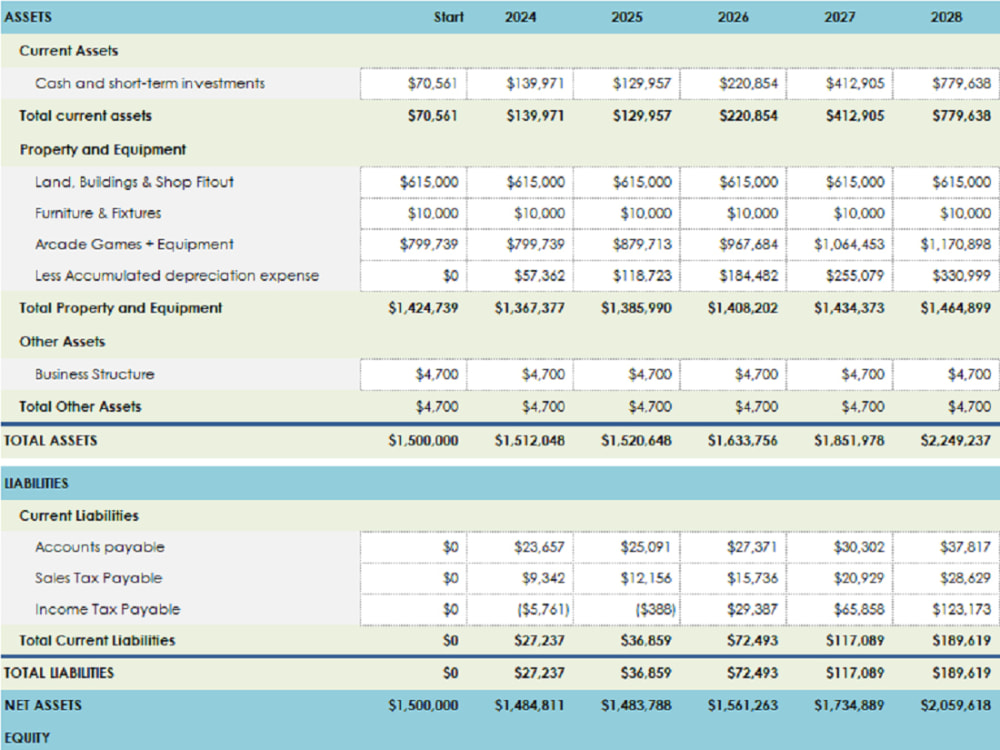Select the Less Accumulated depreciation expense label
The height and width of the screenshot is (750, 1000).
[177, 276]
